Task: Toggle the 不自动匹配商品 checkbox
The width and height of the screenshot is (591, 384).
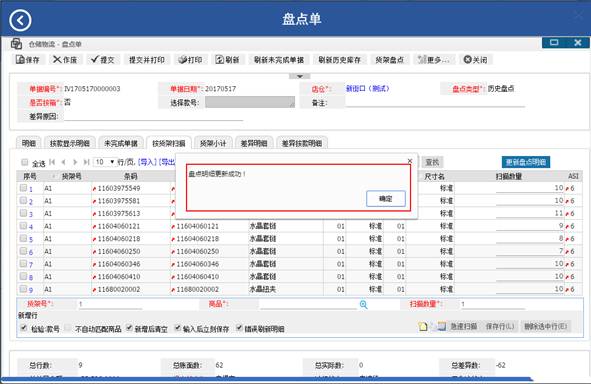Action: [67, 328]
